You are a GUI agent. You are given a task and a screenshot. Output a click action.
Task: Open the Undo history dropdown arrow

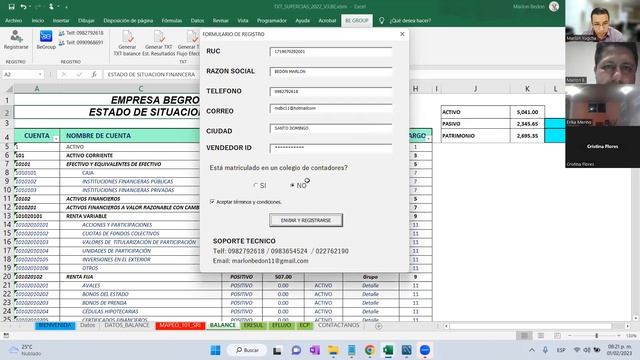pos(30,7)
